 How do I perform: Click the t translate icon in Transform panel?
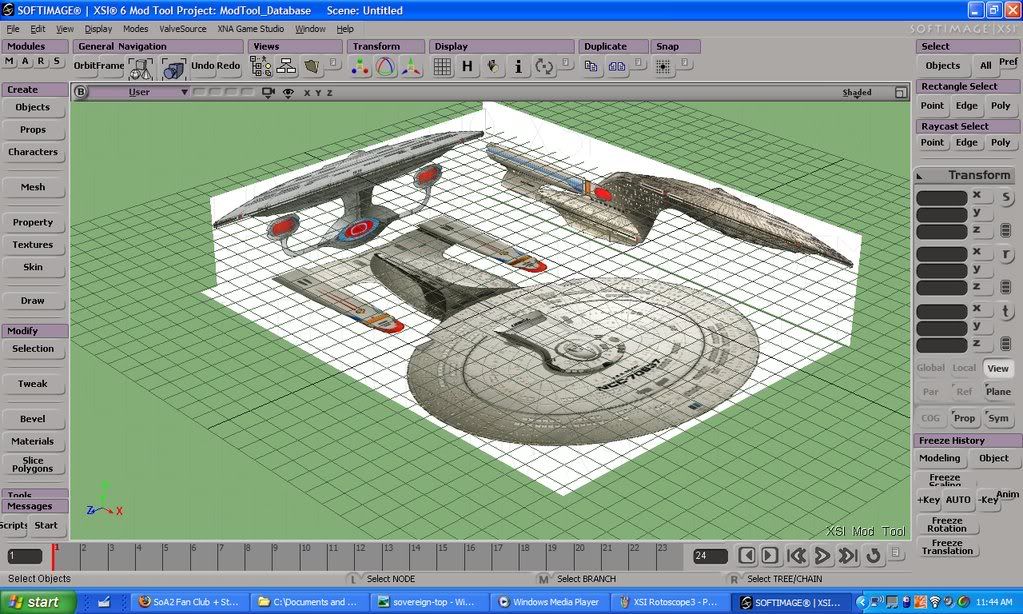1006,311
